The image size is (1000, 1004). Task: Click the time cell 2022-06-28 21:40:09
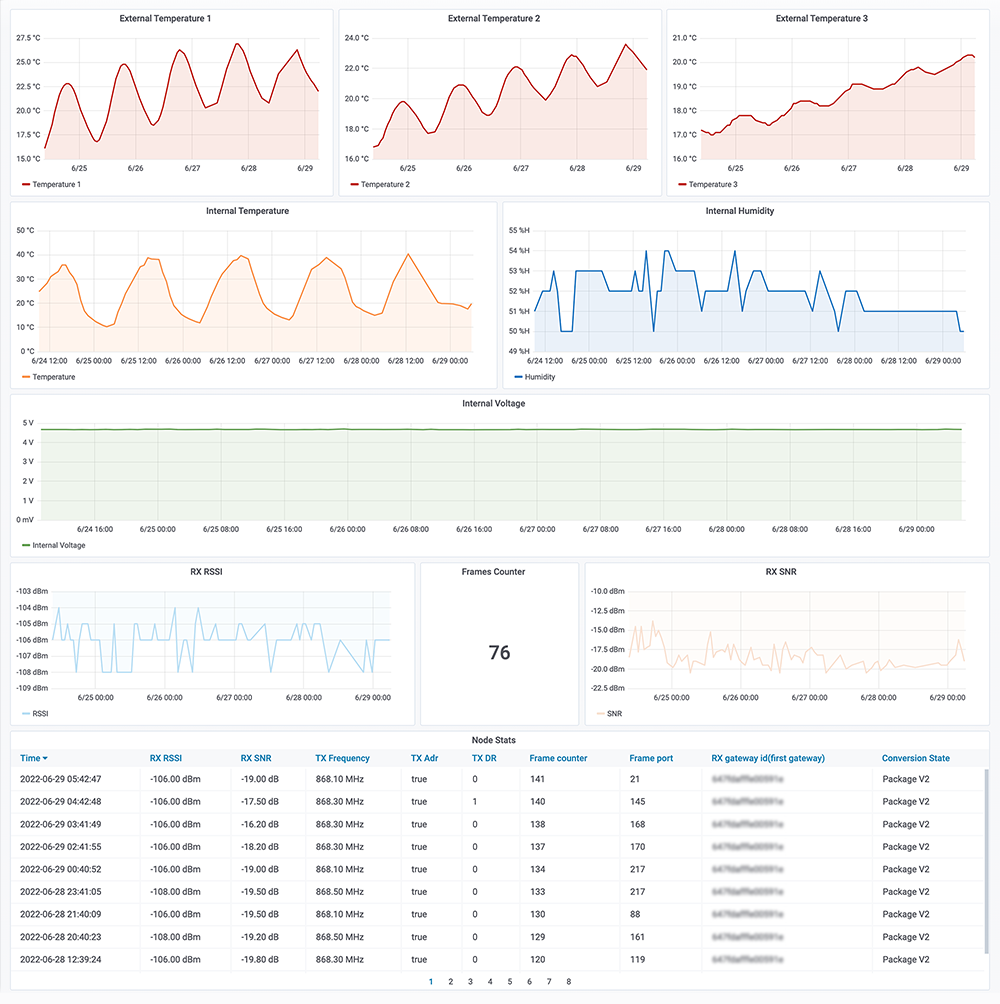pos(61,914)
